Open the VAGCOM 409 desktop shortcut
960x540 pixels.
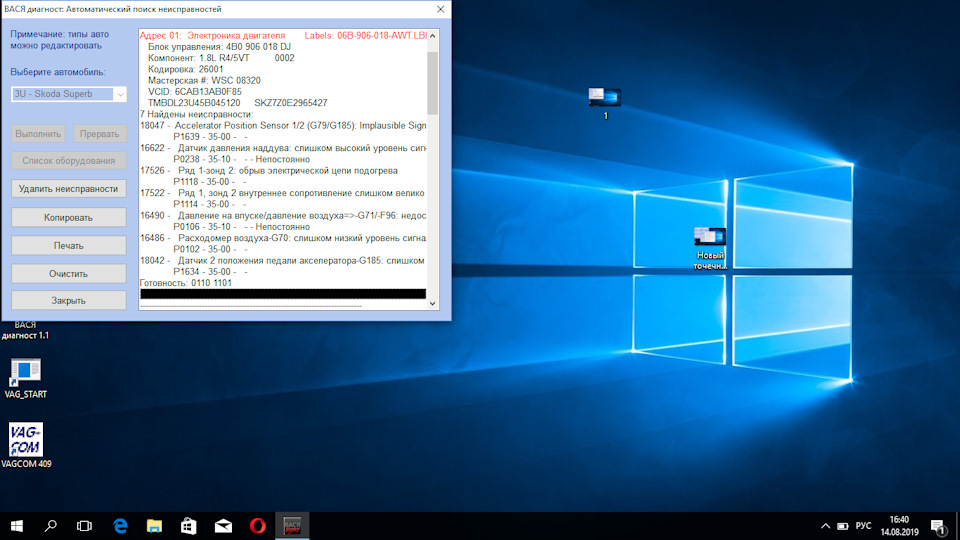pos(26,446)
